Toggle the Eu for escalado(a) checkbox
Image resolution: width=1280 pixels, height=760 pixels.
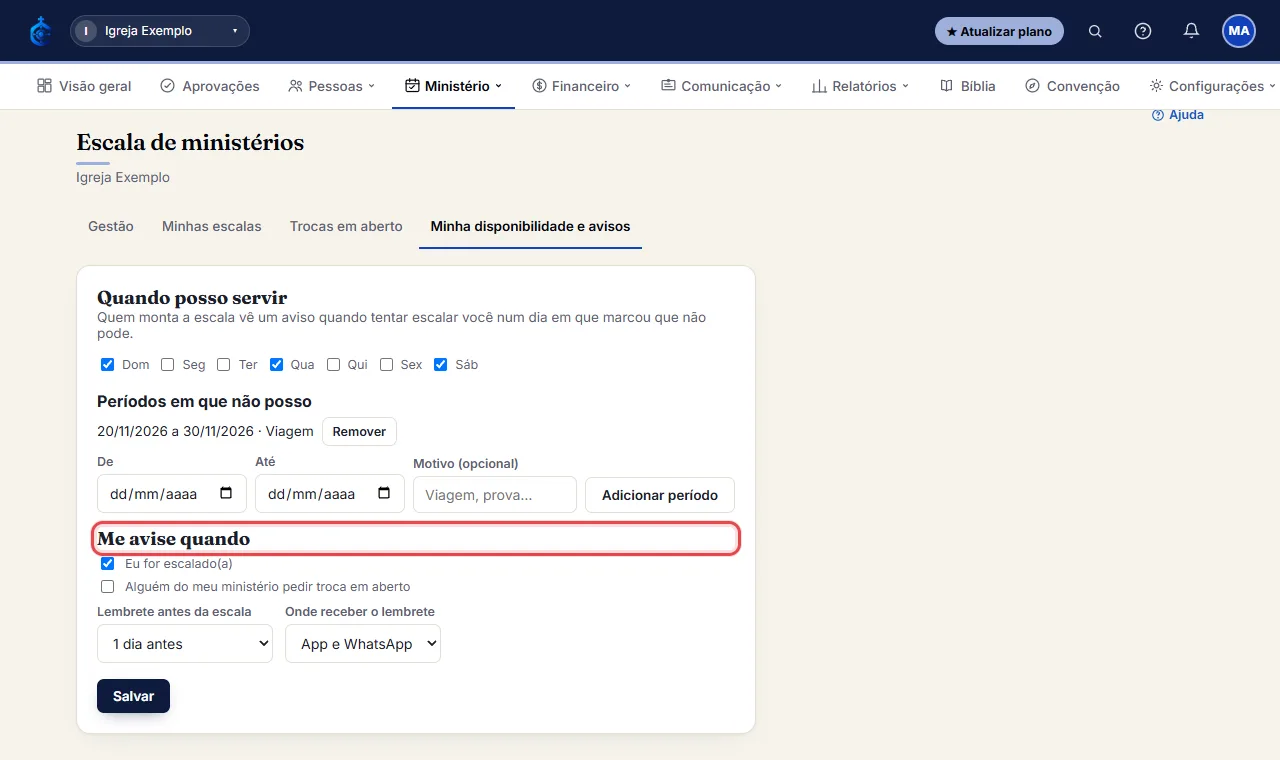[x=108, y=564]
